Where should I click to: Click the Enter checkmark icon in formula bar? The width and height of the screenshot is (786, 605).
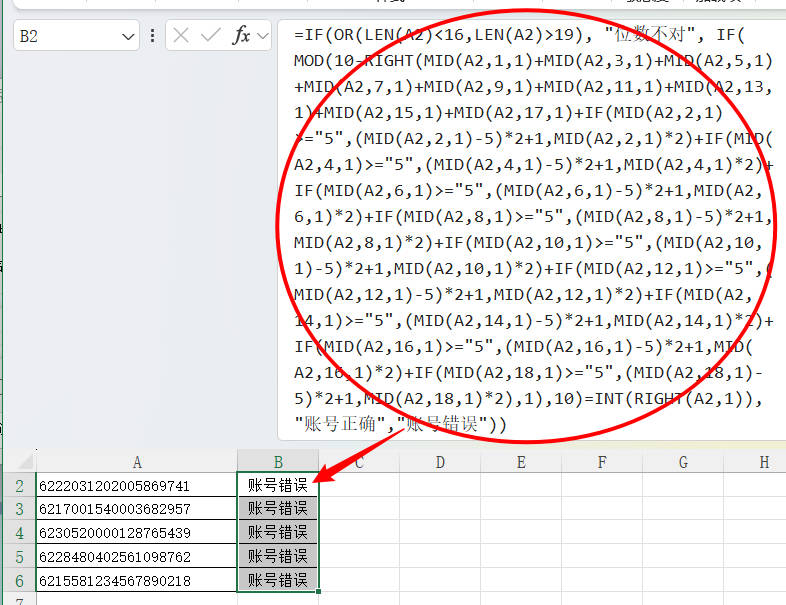pos(210,36)
